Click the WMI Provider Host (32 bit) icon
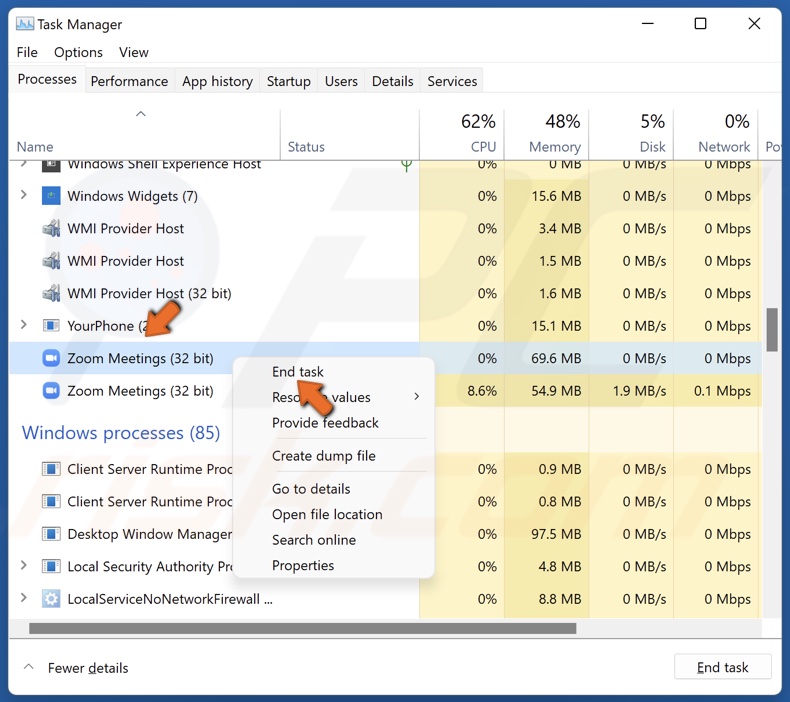The image size is (790, 702). (x=51, y=293)
